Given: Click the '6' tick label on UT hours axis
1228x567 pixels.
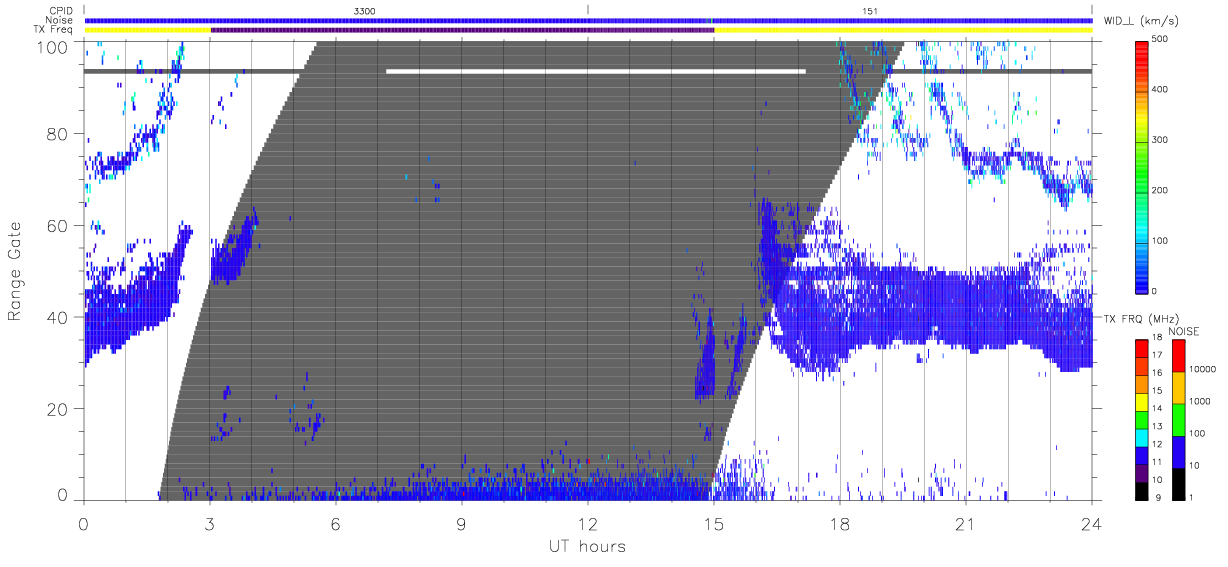Looking at the screenshot, I should (x=335, y=523).
